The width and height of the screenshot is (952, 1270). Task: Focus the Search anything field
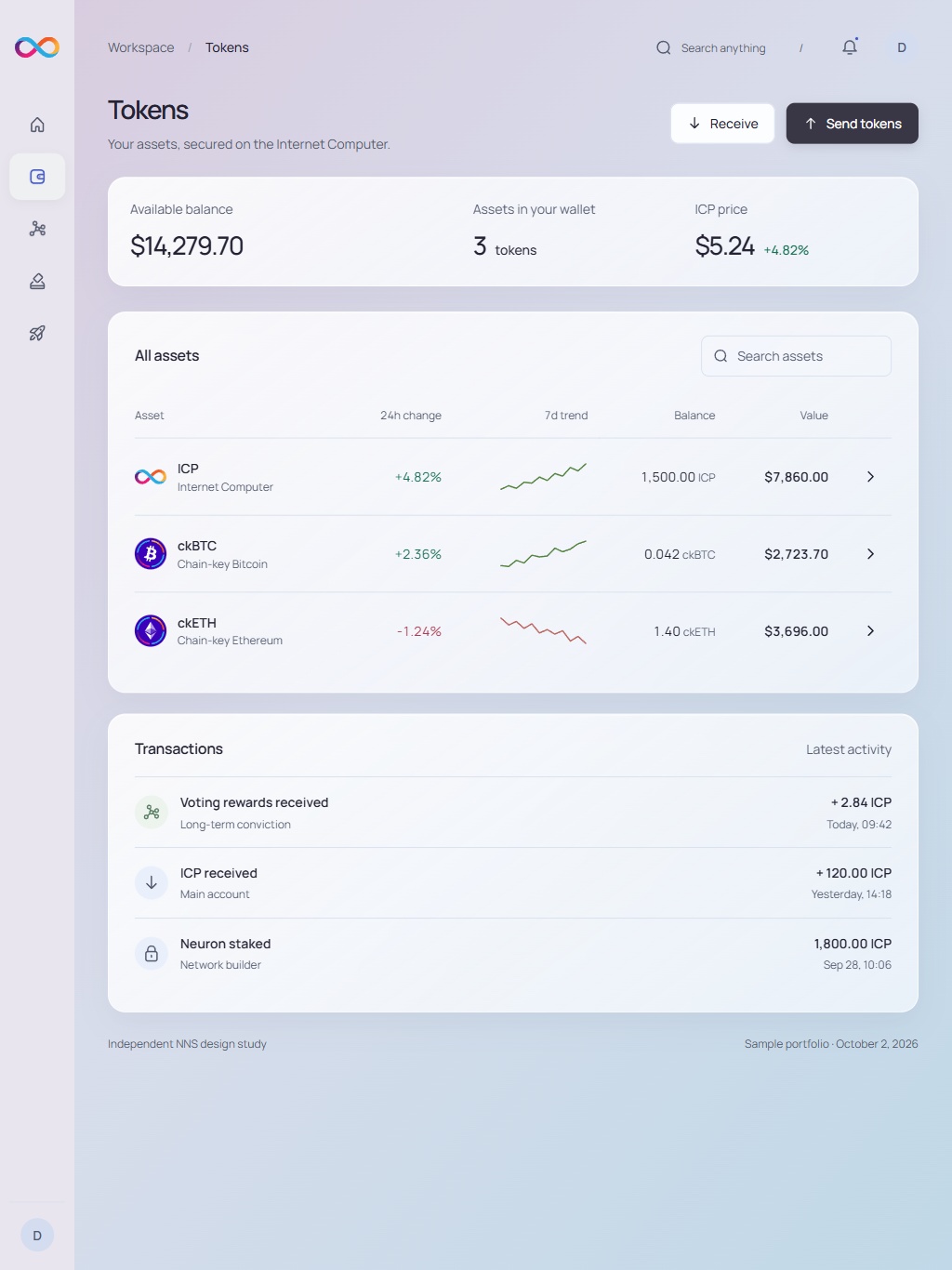click(x=731, y=47)
